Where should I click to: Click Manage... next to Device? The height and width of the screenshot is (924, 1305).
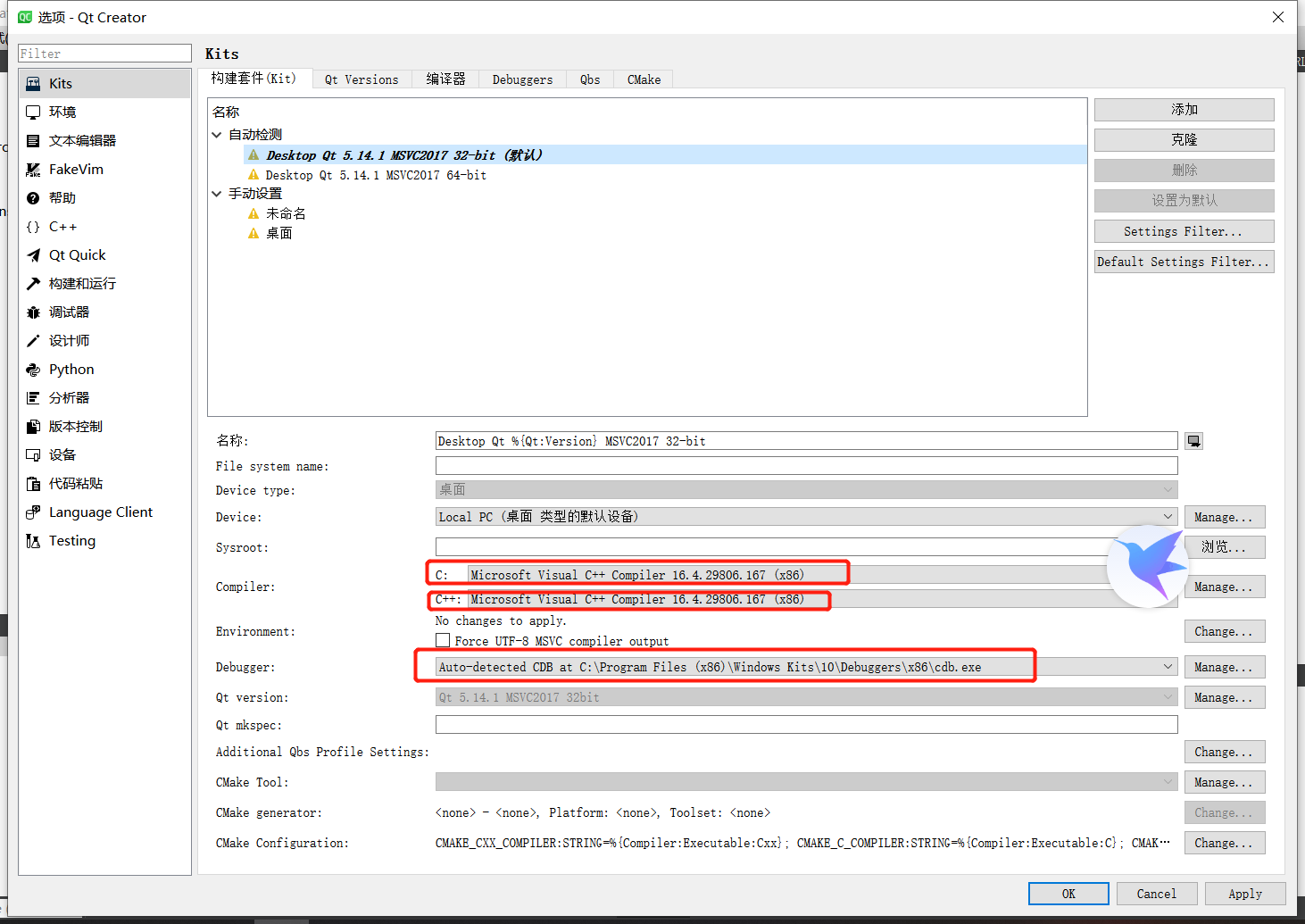coord(1225,517)
